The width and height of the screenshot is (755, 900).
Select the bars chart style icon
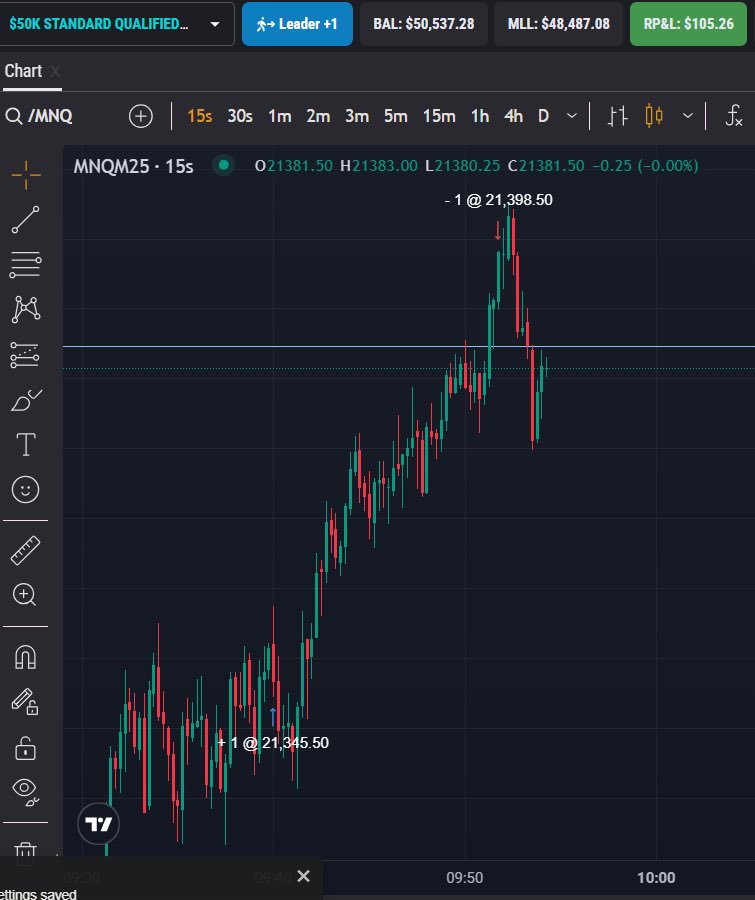click(617, 116)
